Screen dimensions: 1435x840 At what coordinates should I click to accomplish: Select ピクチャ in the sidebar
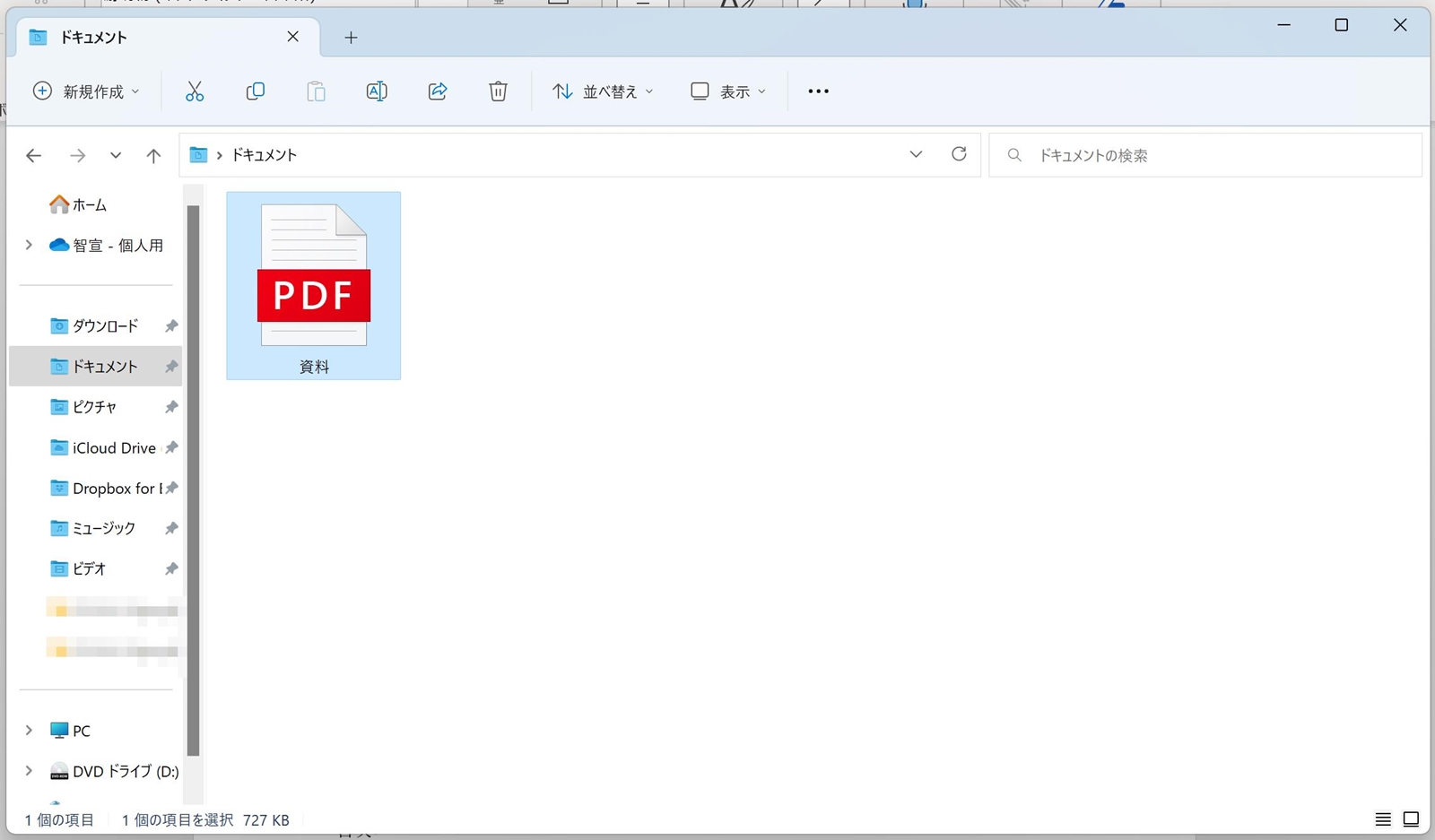click(x=93, y=406)
